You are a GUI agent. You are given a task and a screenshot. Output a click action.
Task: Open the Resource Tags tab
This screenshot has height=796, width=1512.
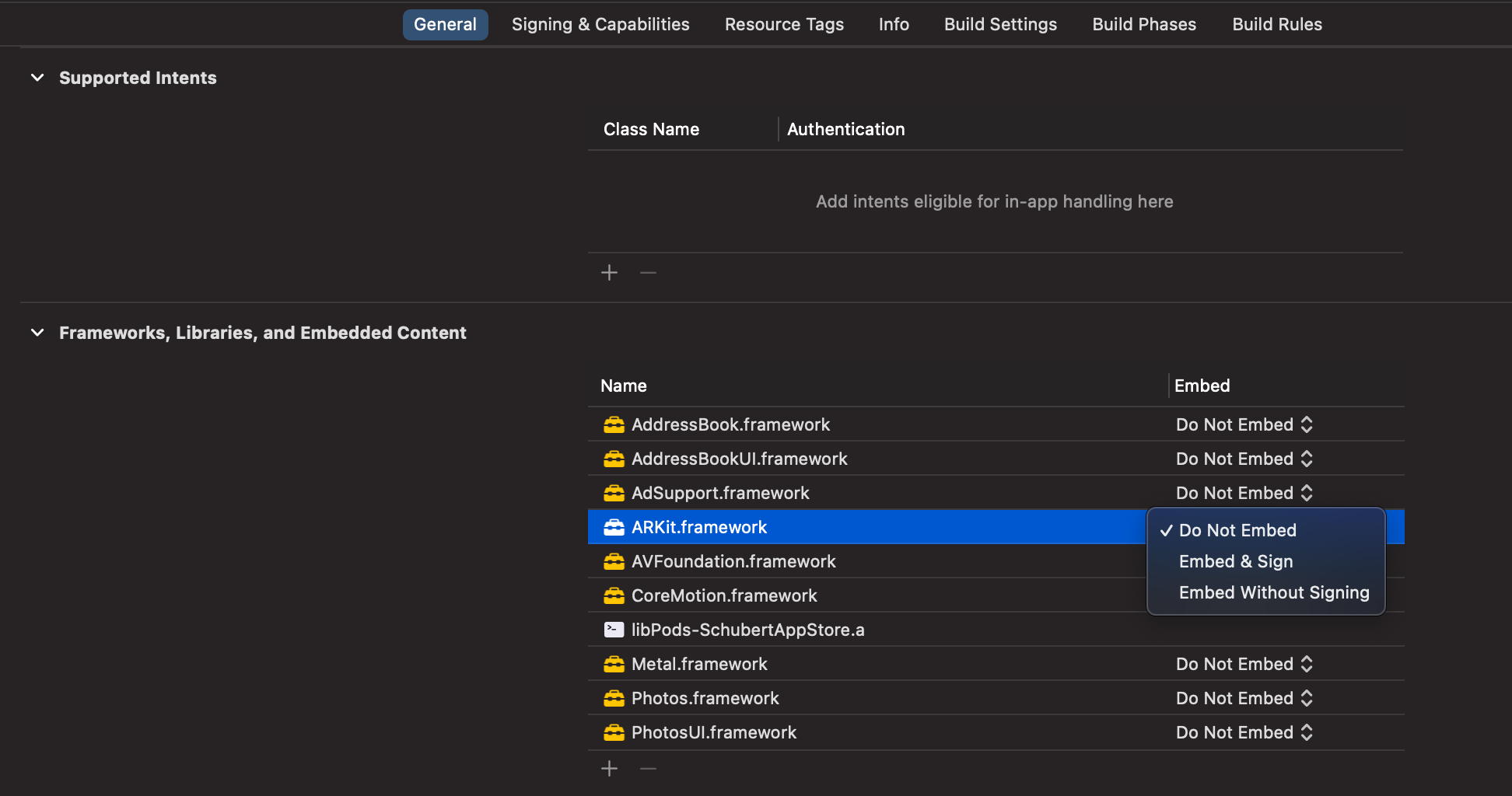[784, 24]
